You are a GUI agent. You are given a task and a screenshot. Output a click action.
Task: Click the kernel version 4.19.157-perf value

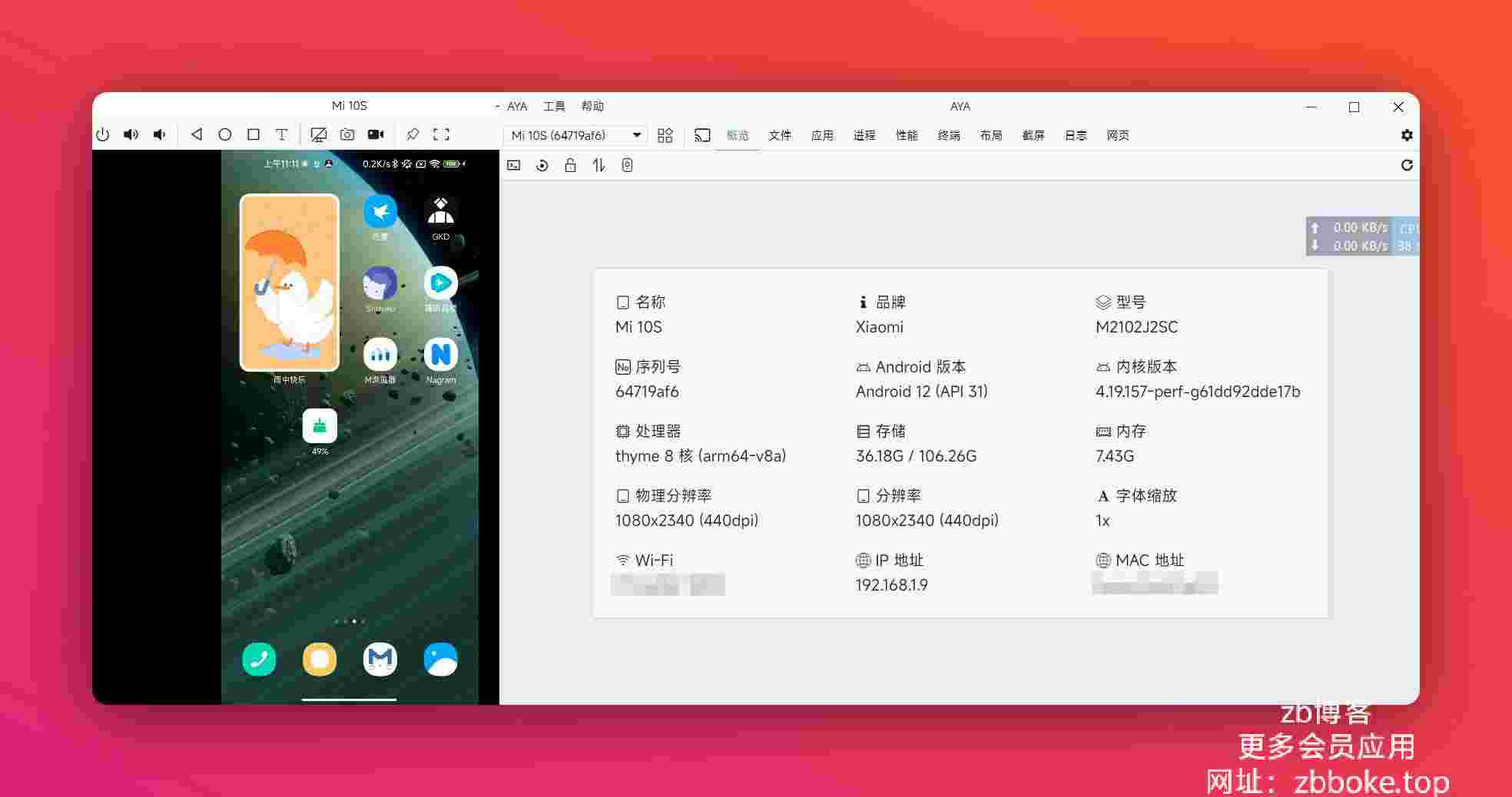tap(1198, 392)
